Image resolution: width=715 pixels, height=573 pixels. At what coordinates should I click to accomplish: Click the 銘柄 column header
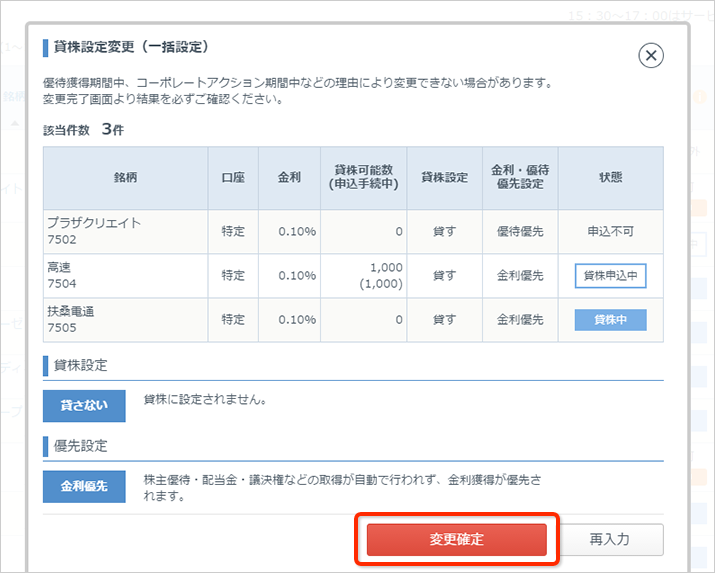[125, 178]
